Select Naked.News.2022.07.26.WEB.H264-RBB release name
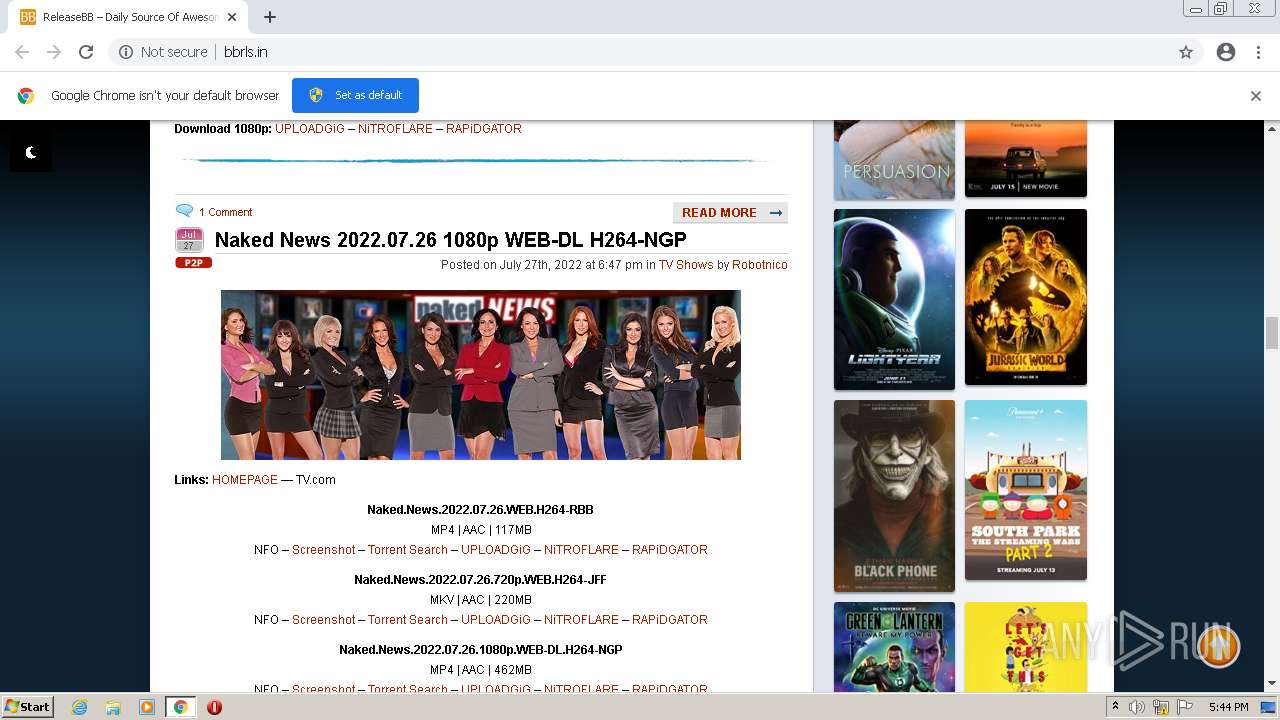 click(480, 510)
